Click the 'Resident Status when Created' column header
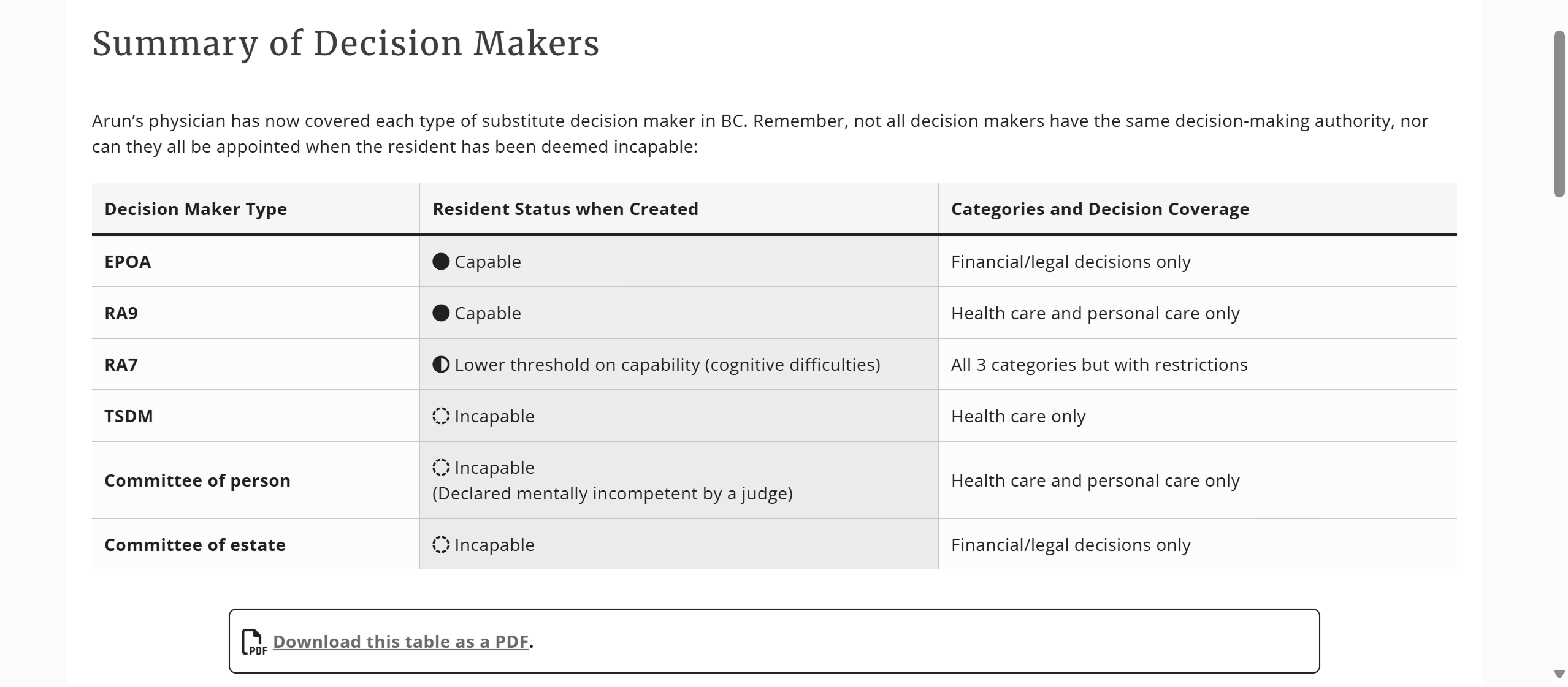 [565, 209]
